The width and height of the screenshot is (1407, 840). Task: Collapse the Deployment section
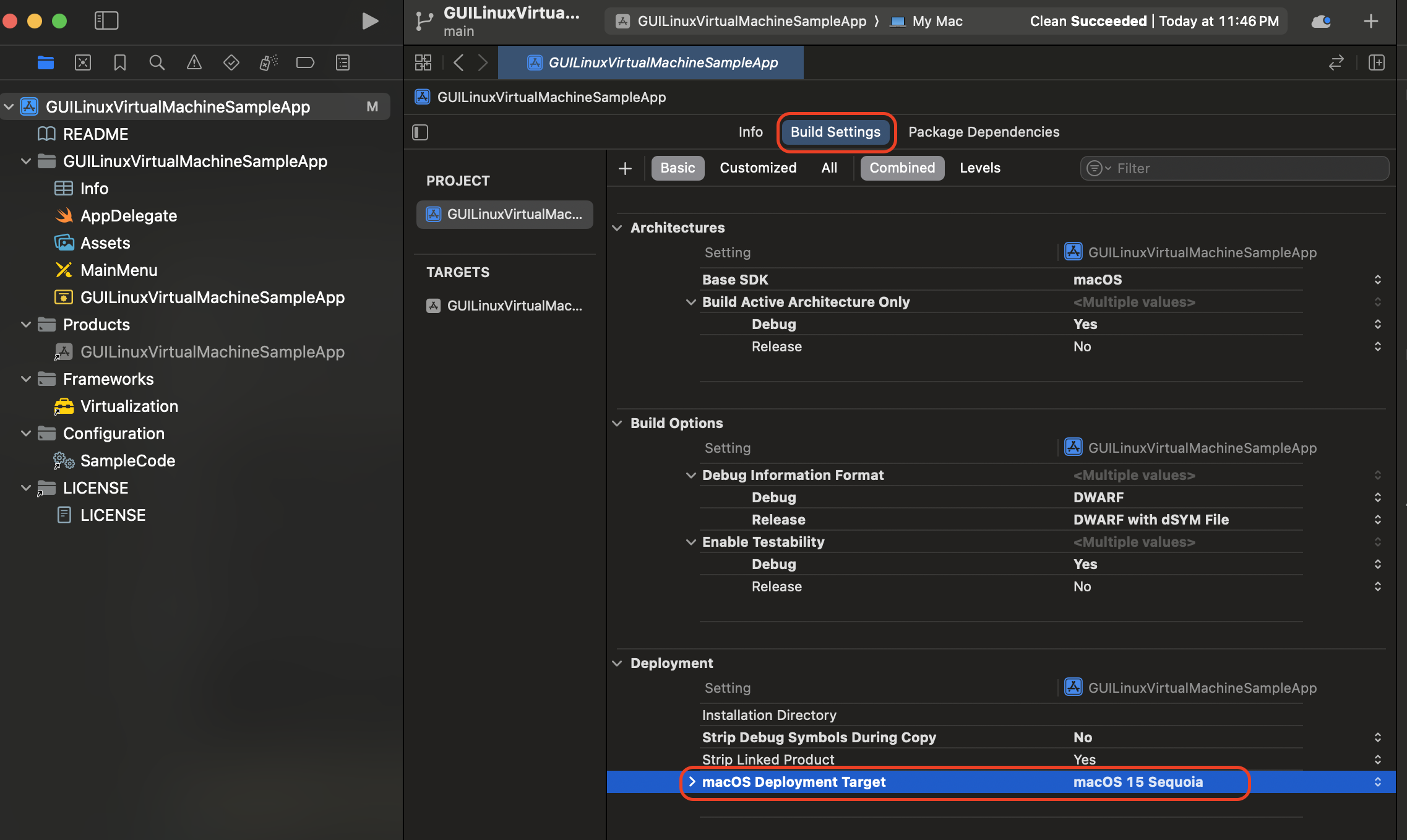point(617,663)
